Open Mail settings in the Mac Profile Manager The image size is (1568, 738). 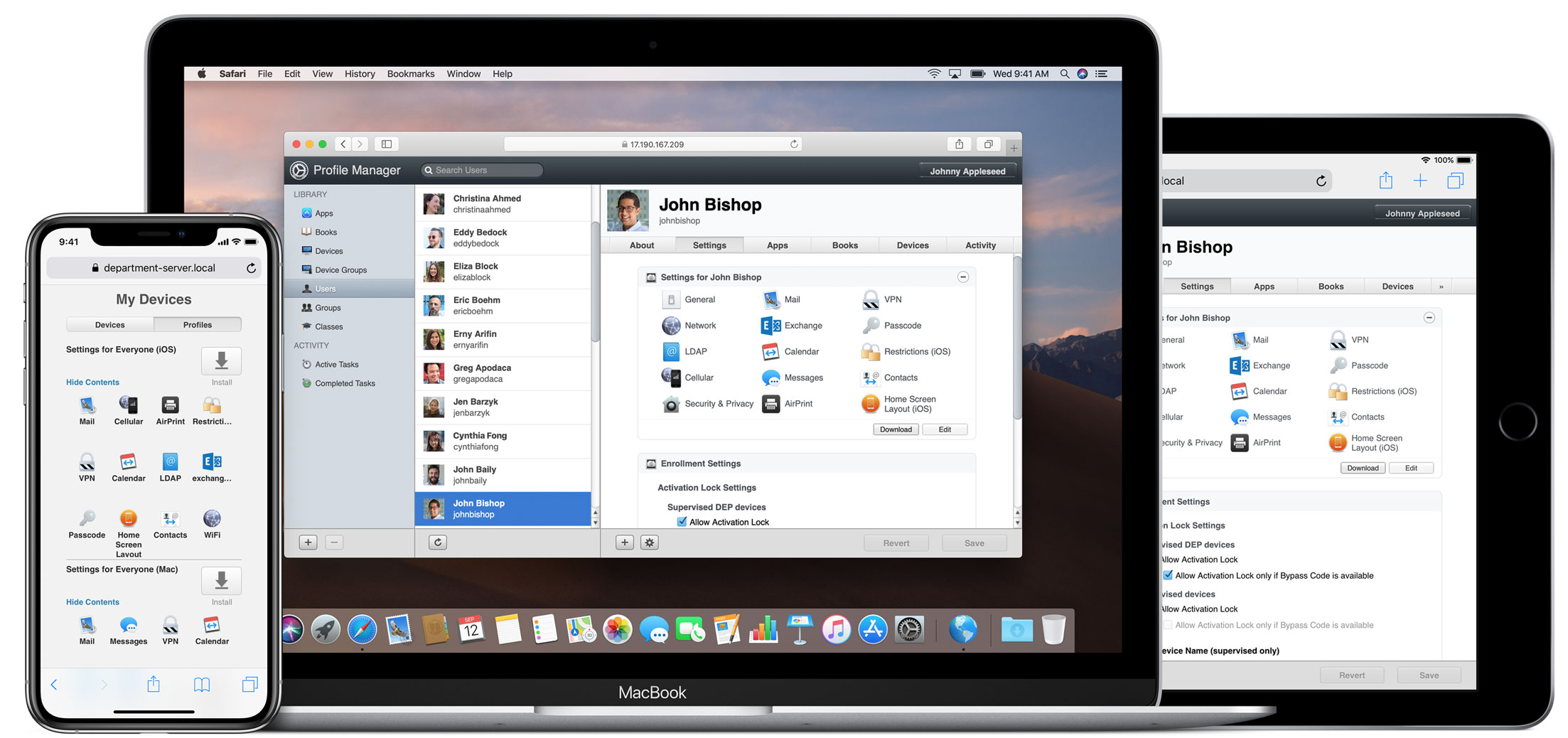(x=780, y=299)
